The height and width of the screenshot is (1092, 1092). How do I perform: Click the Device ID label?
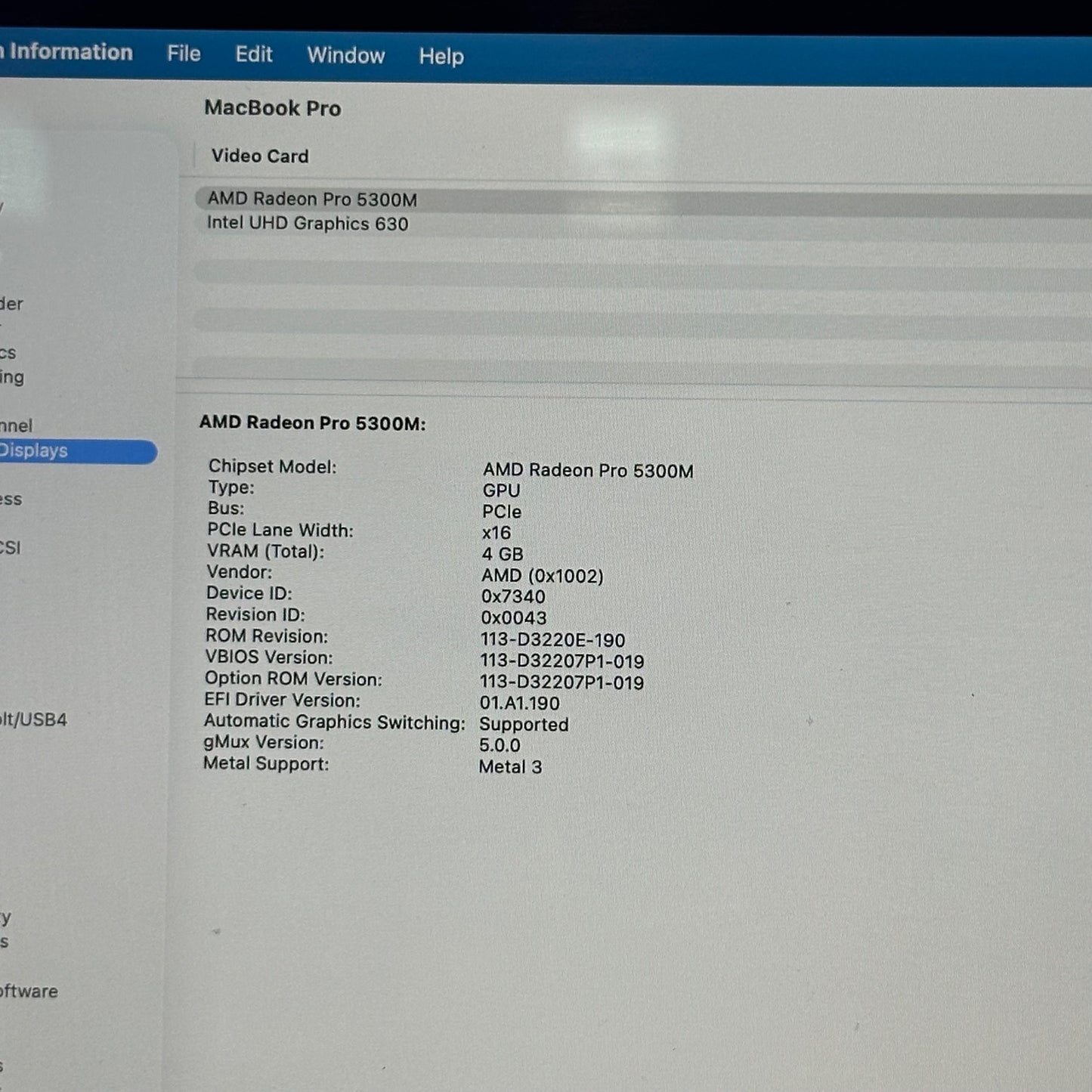(249, 593)
